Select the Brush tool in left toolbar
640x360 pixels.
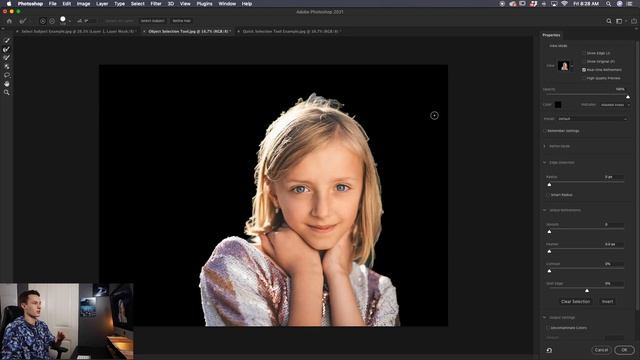tap(7, 58)
